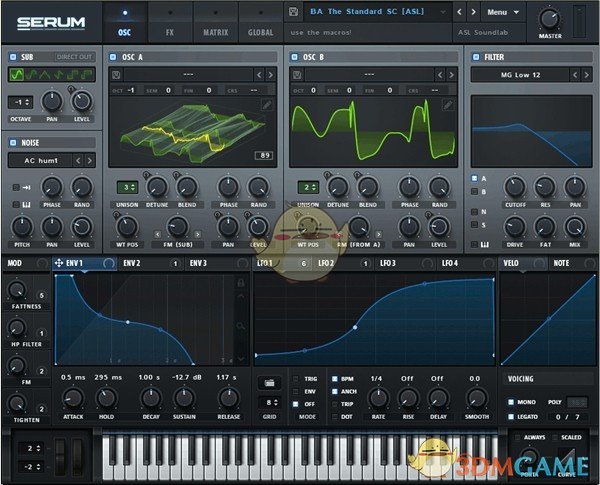600x485 pixels.
Task: Click the pitch bend wheel
Action: click(60, 456)
